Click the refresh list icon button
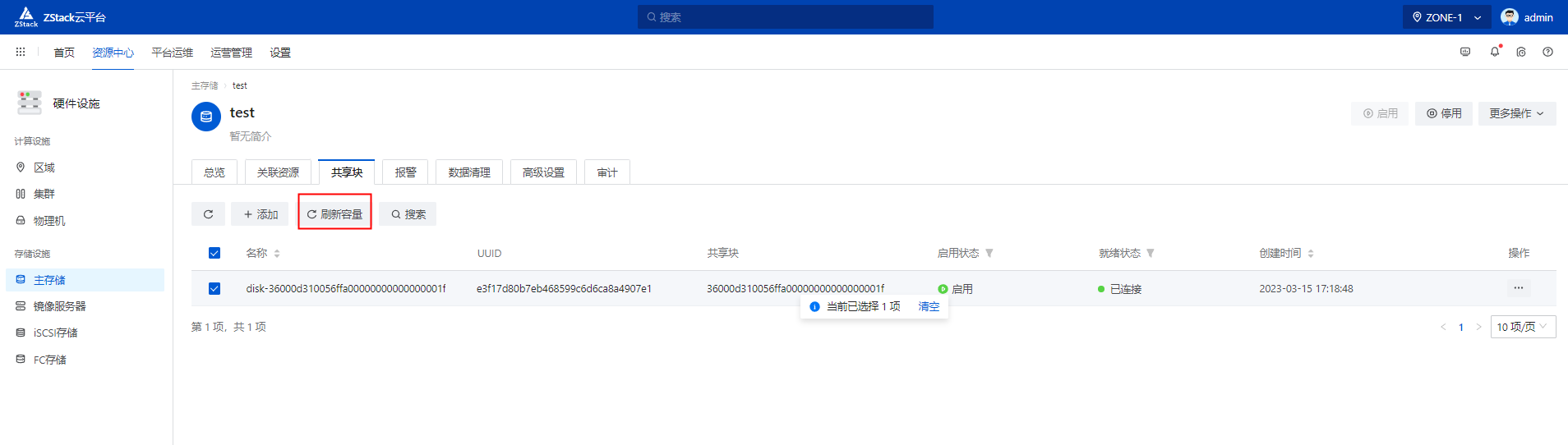This screenshot has width=1568, height=445. [x=208, y=214]
